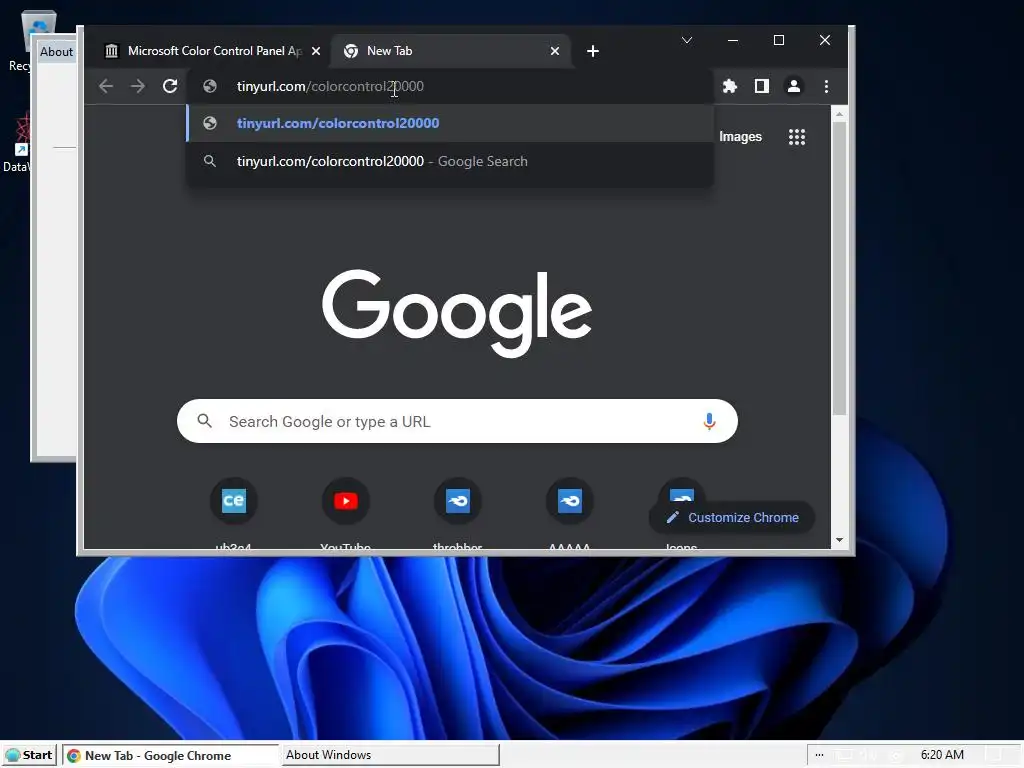Close the Microsoft Color Control Panel tab
1024x768 pixels.
tap(316, 51)
